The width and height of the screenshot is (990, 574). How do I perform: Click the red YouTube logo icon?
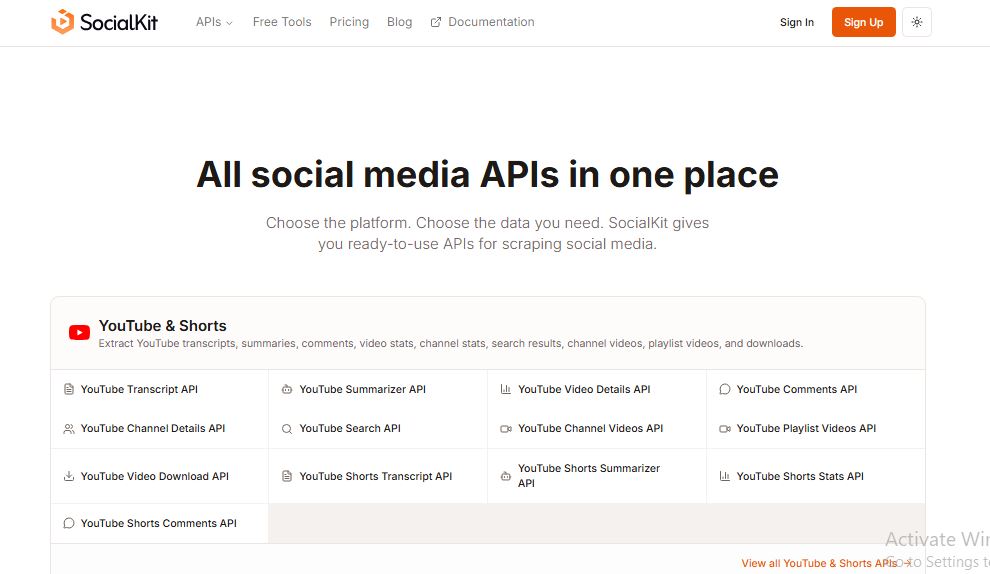pyautogui.click(x=80, y=333)
